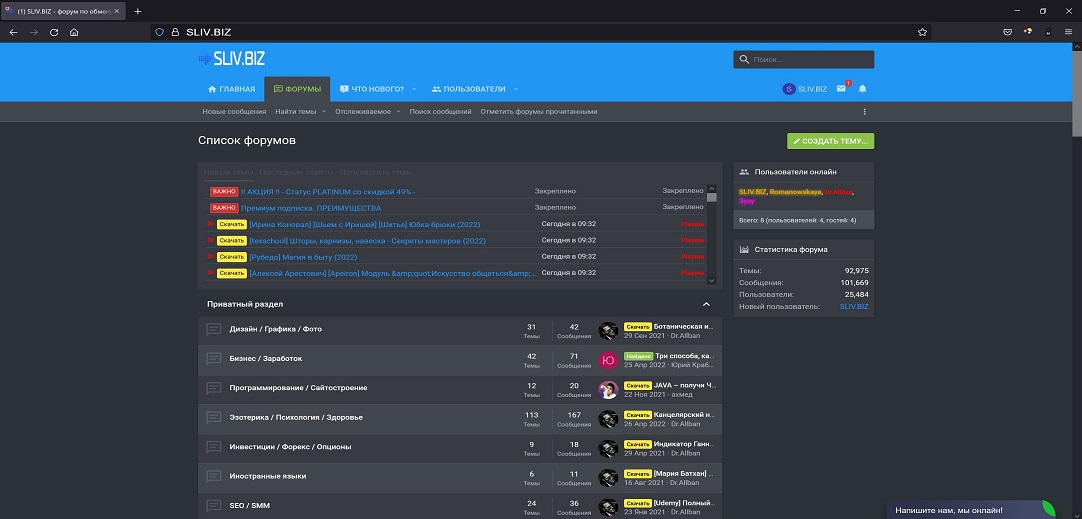This screenshot has width=1082, height=519.
Task: Open ахмед's avatar in Программирование row
Action: coord(608,390)
